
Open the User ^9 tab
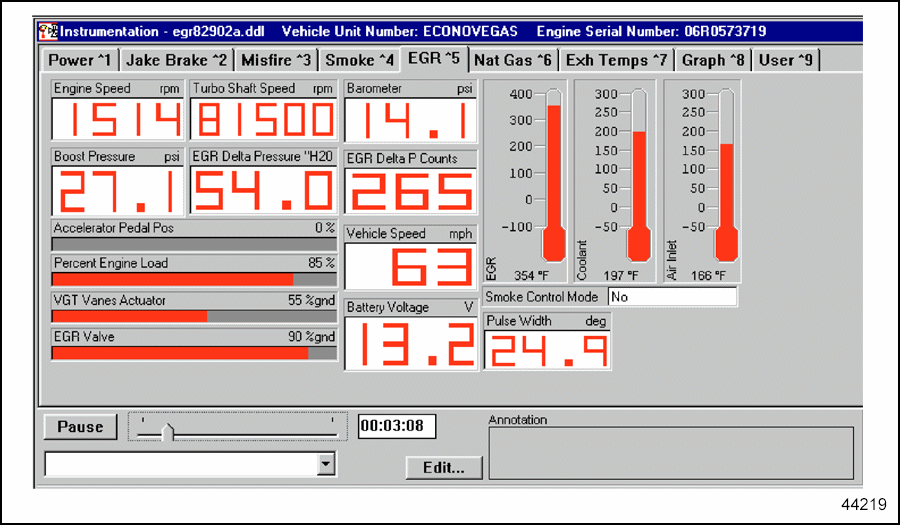(x=787, y=60)
